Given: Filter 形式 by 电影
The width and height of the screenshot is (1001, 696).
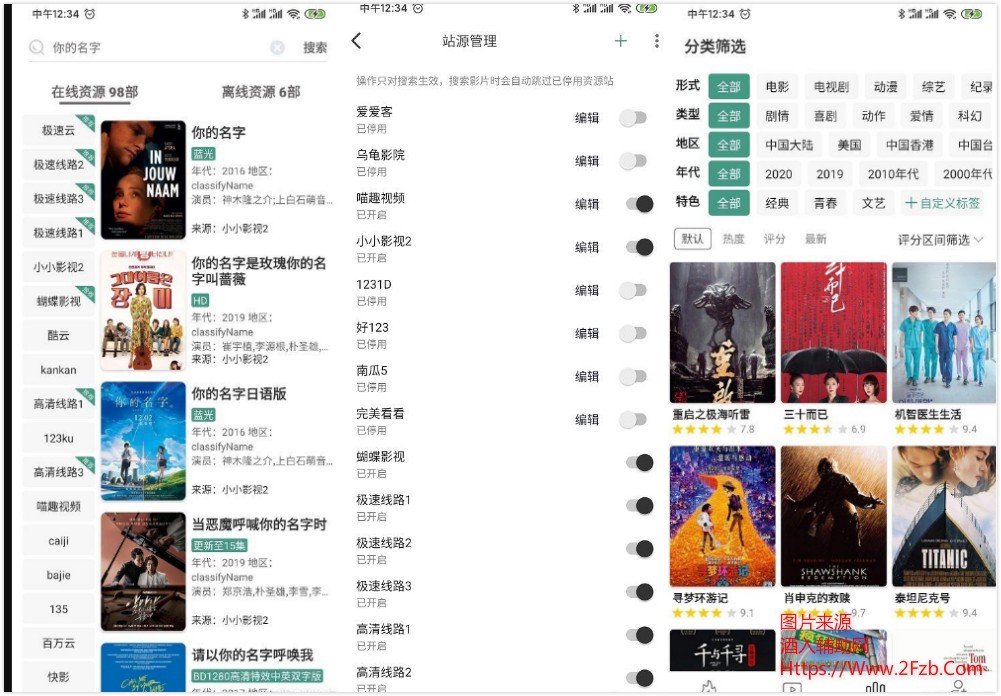Looking at the screenshot, I should [777, 87].
